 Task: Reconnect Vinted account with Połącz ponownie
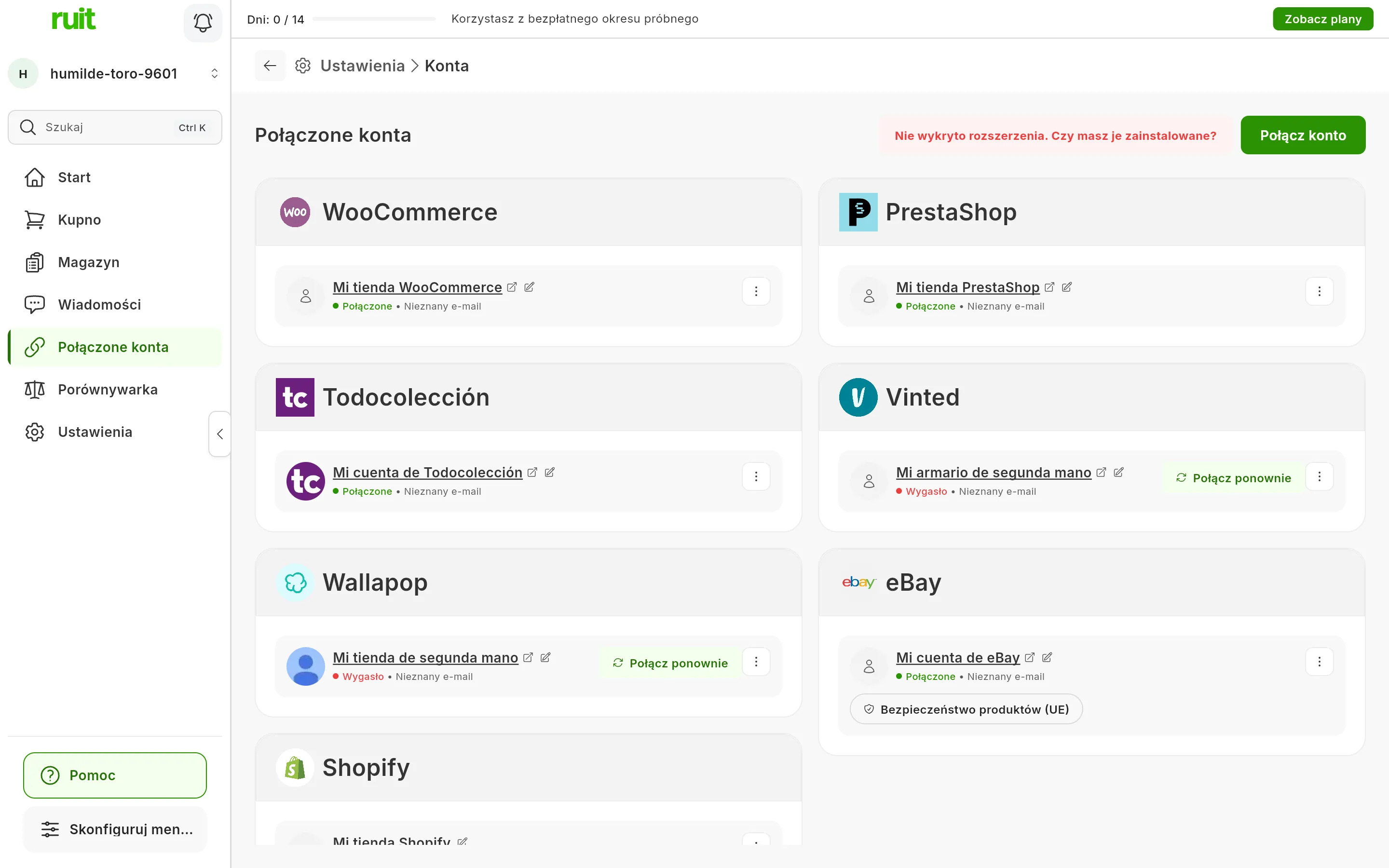pyautogui.click(x=1233, y=477)
